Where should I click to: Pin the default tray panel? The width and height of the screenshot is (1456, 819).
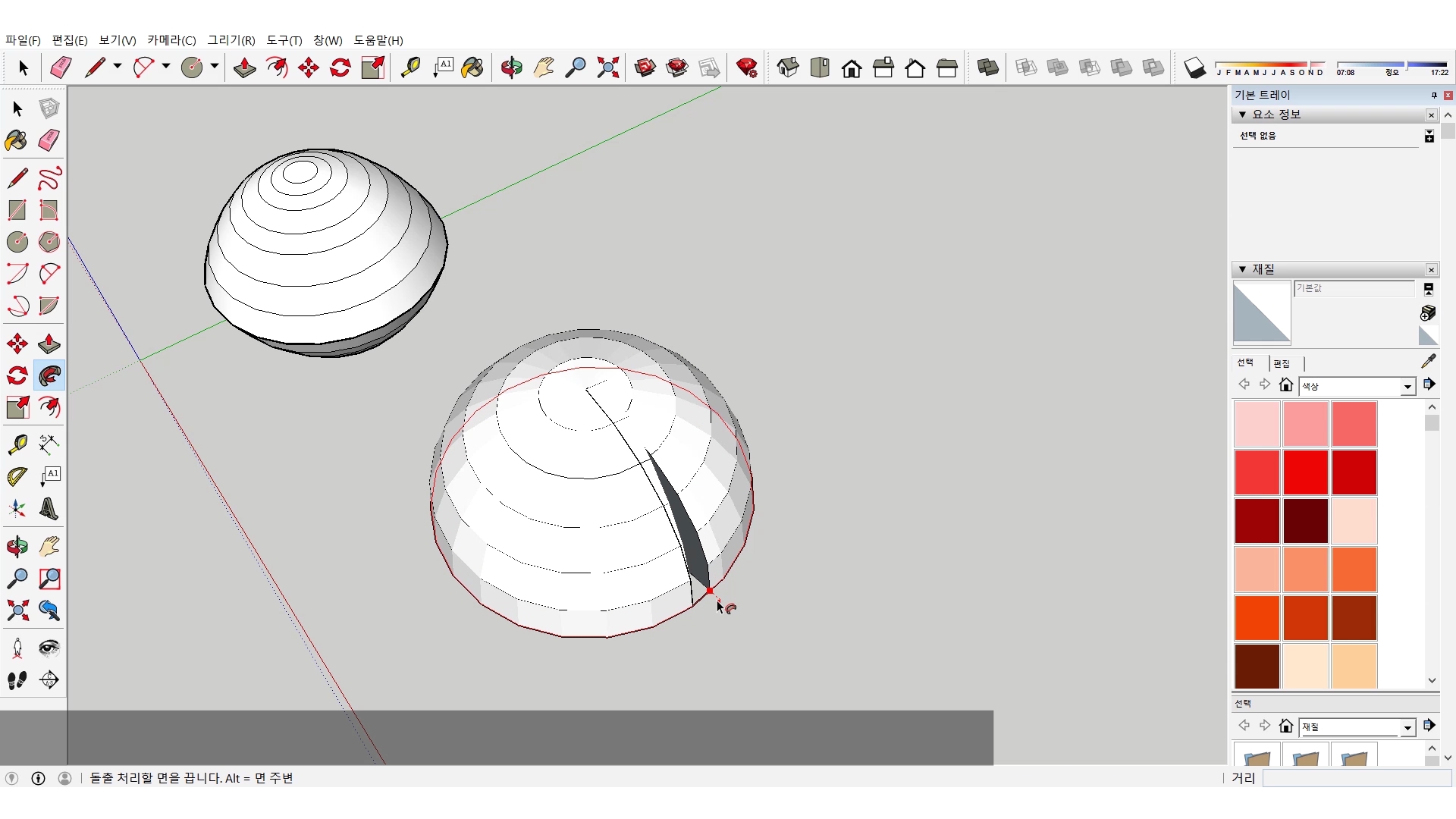pos(1433,96)
